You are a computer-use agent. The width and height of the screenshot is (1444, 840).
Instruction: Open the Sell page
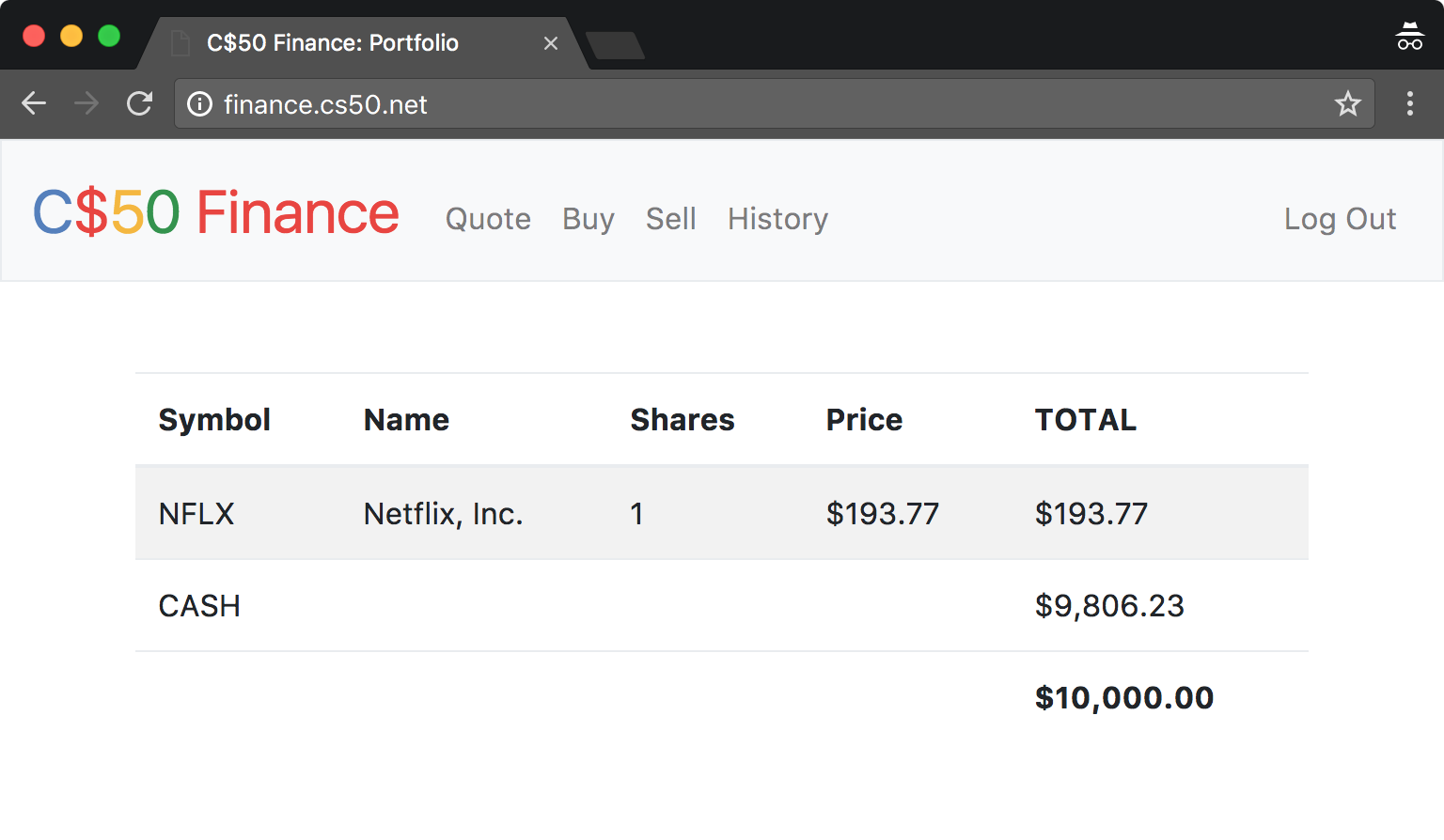coord(670,218)
